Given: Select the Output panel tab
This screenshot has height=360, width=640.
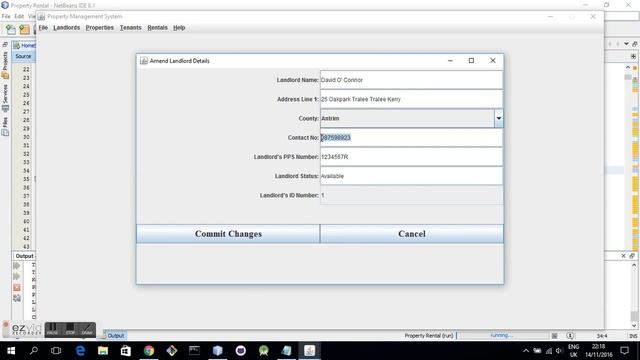Looking at the screenshot, I should coord(24,256).
